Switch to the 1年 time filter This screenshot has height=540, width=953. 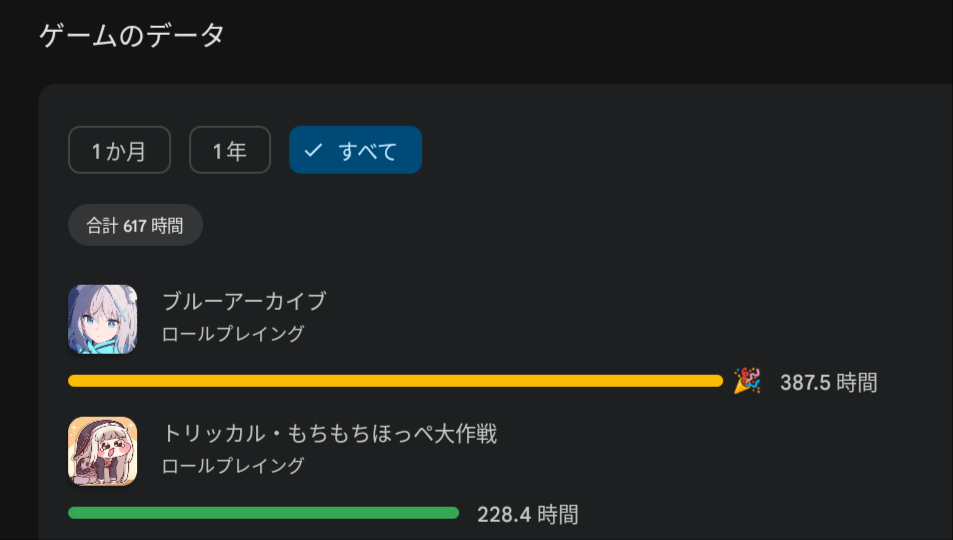pos(230,150)
